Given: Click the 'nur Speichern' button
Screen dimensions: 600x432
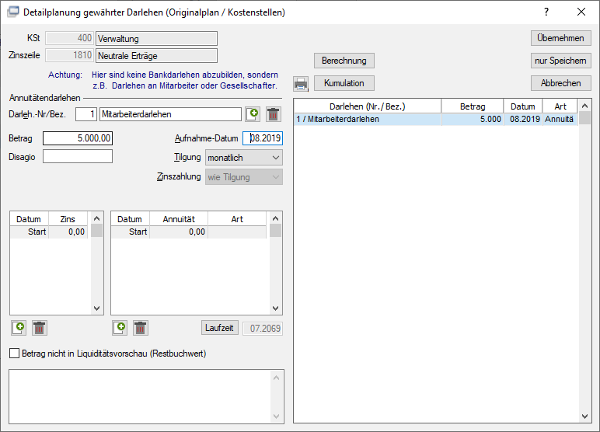Looking at the screenshot, I should (561, 60).
